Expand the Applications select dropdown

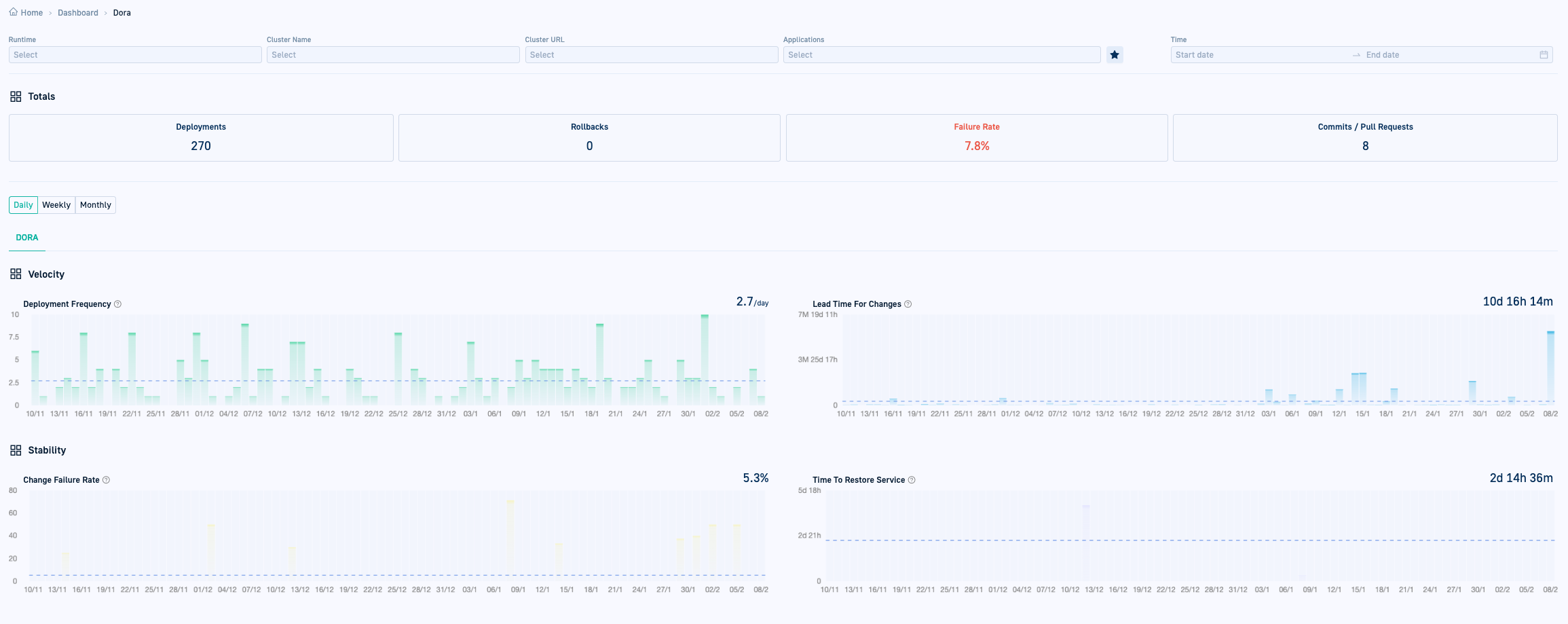point(941,55)
